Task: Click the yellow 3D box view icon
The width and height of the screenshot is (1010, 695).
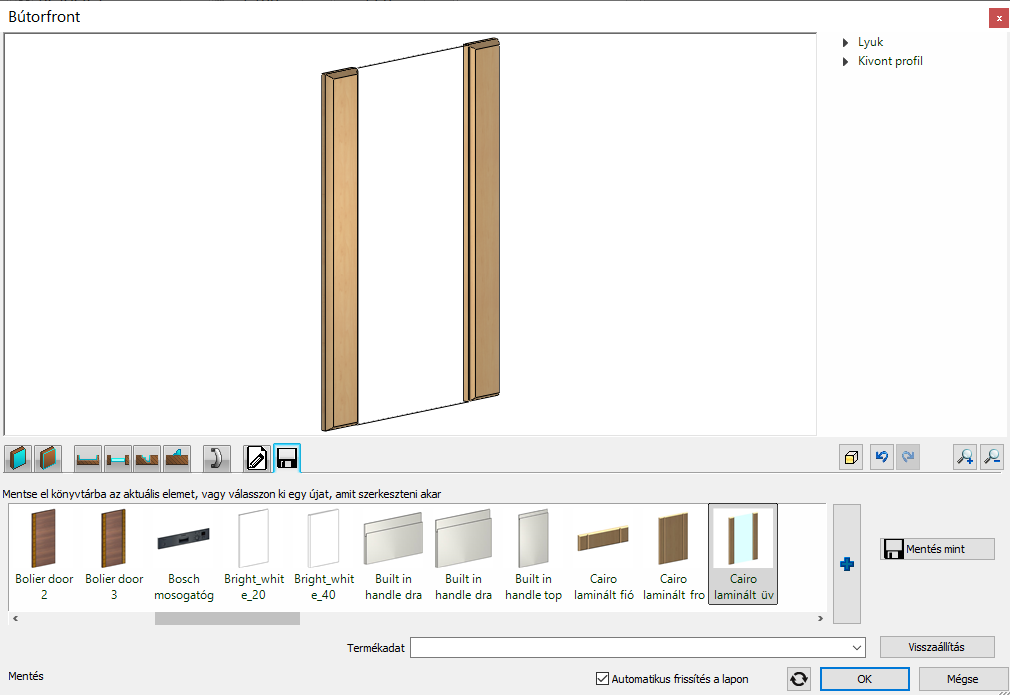Action: click(x=851, y=458)
